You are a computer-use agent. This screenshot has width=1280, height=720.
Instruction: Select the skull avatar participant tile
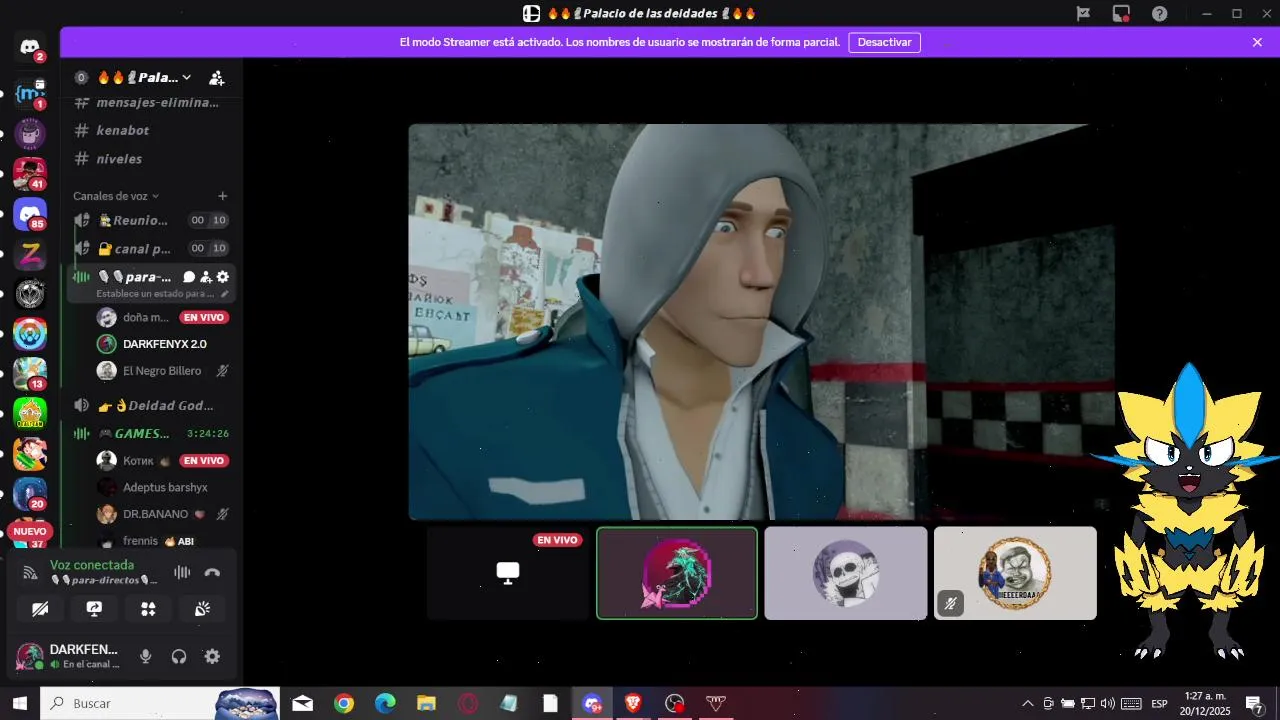[x=846, y=573]
